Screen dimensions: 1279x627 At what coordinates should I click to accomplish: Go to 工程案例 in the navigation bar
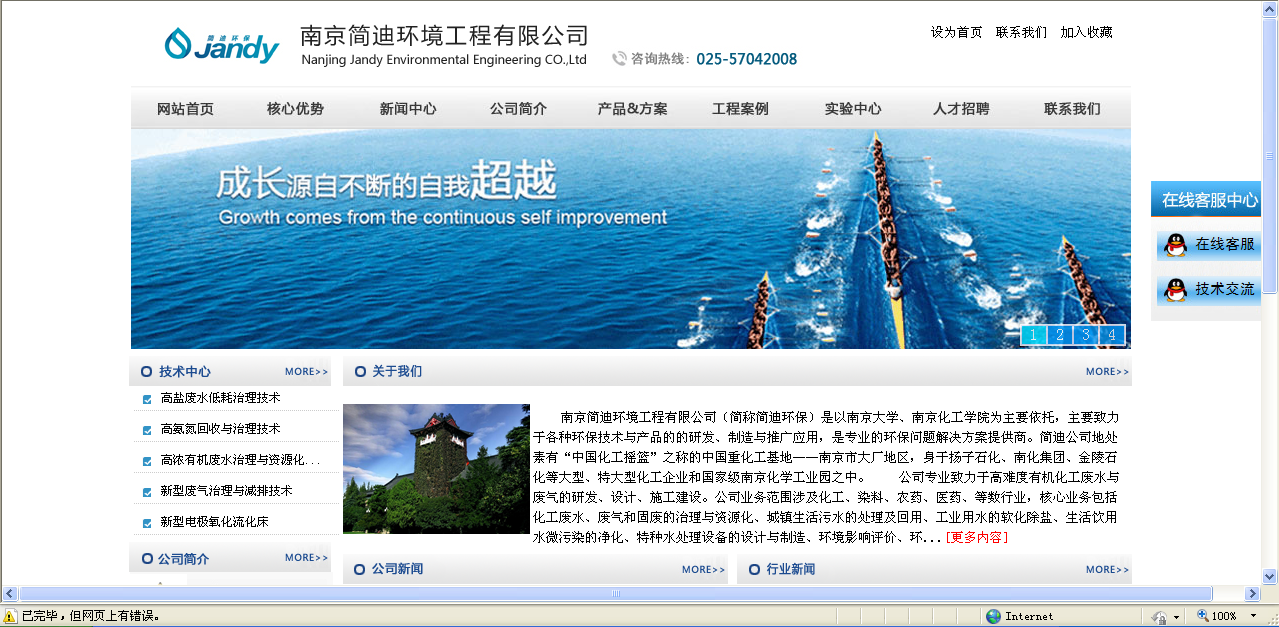coord(740,109)
